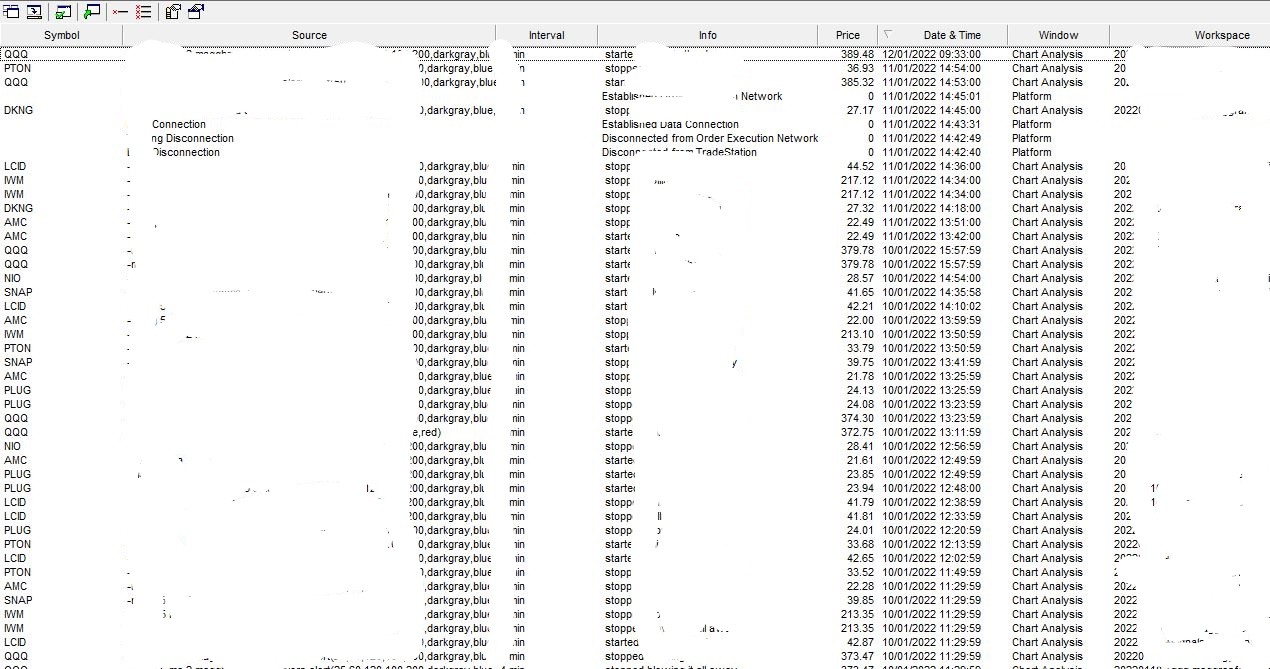The width and height of the screenshot is (1270, 669).
Task: Select the price cell 22.00
Action: tap(860, 320)
